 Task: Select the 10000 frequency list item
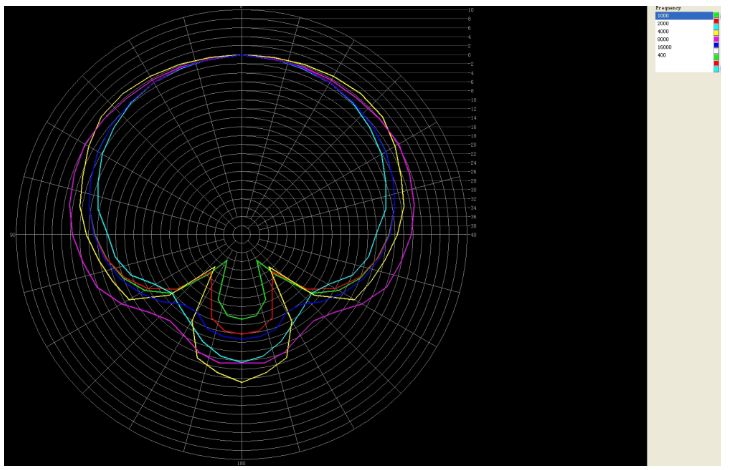(665, 47)
